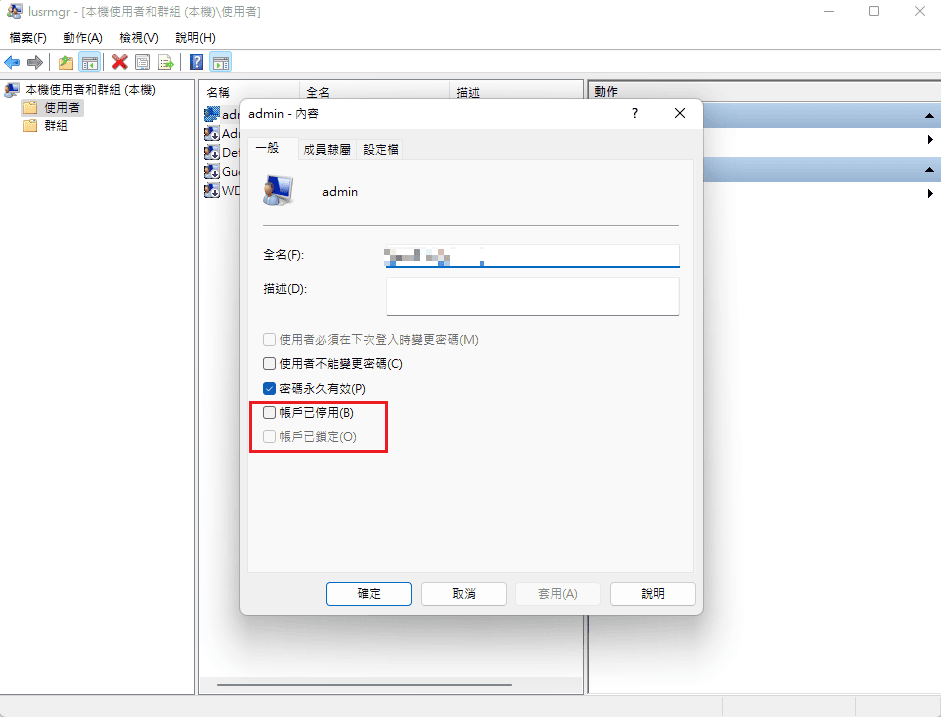Screen dimensions: 941x717
Task: Click into the 描述(D) text field
Action: [x=533, y=296]
